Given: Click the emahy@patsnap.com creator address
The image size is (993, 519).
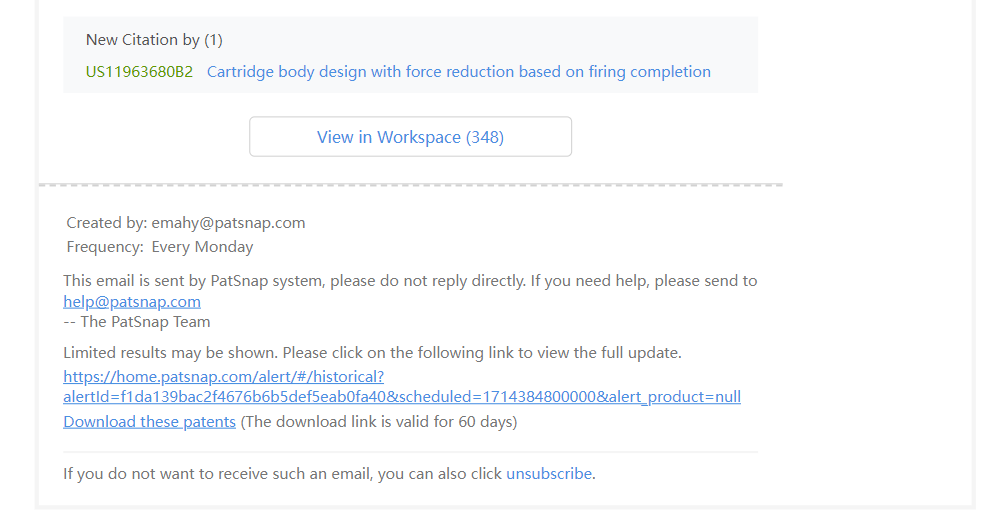Looking at the screenshot, I should (x=228, y=223).
